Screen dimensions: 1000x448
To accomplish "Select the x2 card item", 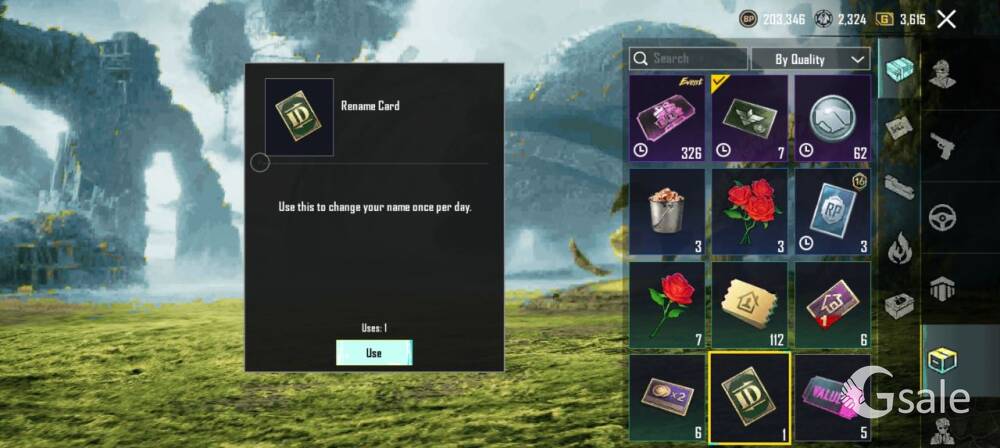I will pyautogui.click(x=667, y=398).
